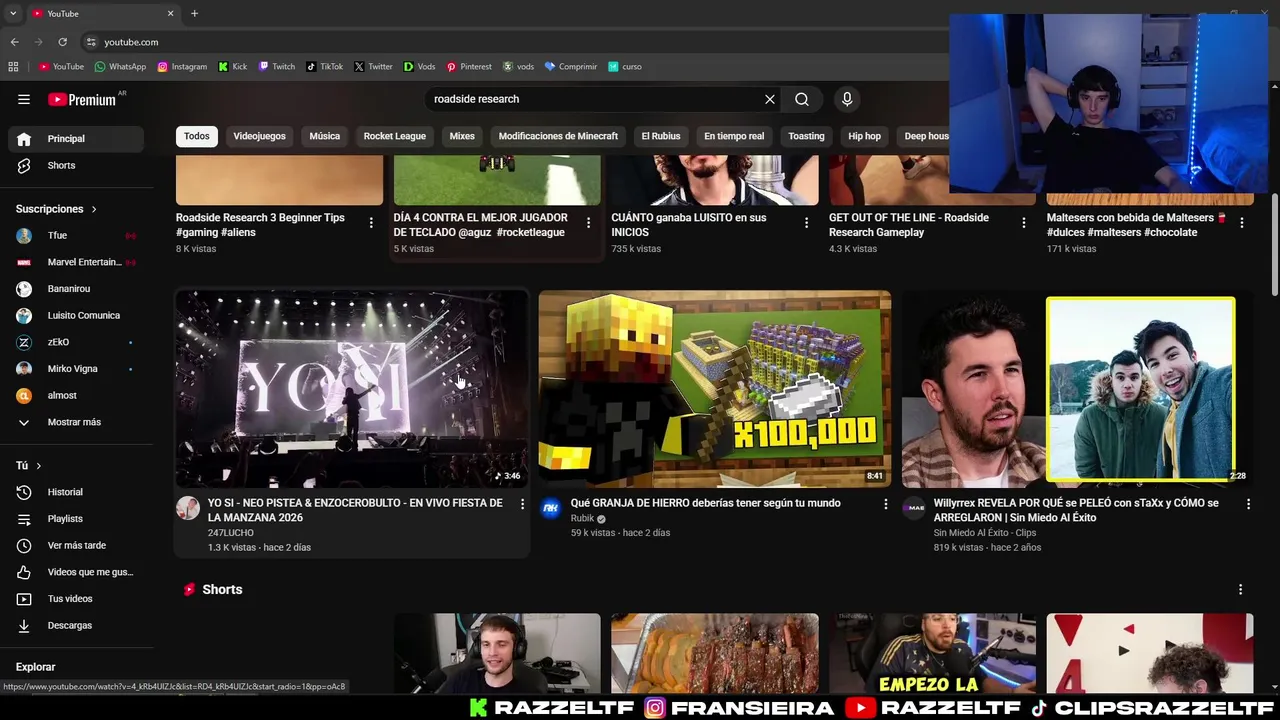Play the Willyrrex and sTaXx thumbnail

pos(1077,389)
